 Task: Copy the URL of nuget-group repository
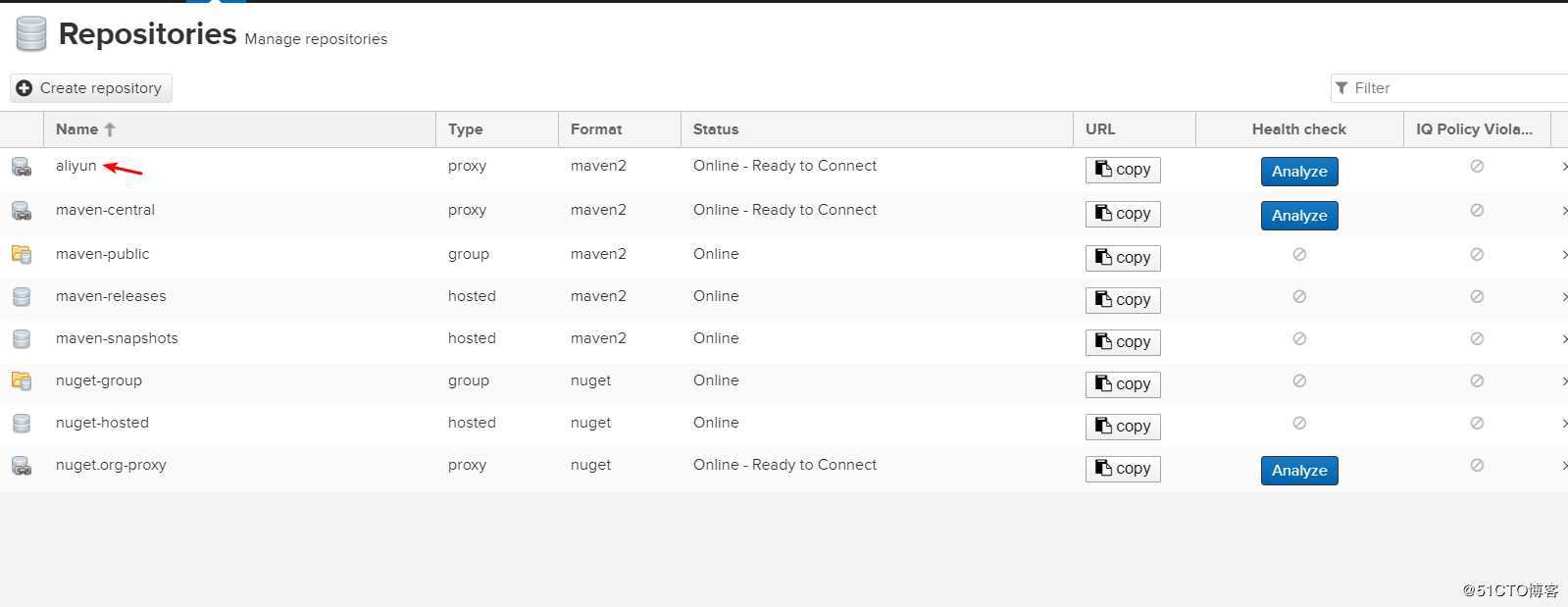click(x=1123, y=384)
